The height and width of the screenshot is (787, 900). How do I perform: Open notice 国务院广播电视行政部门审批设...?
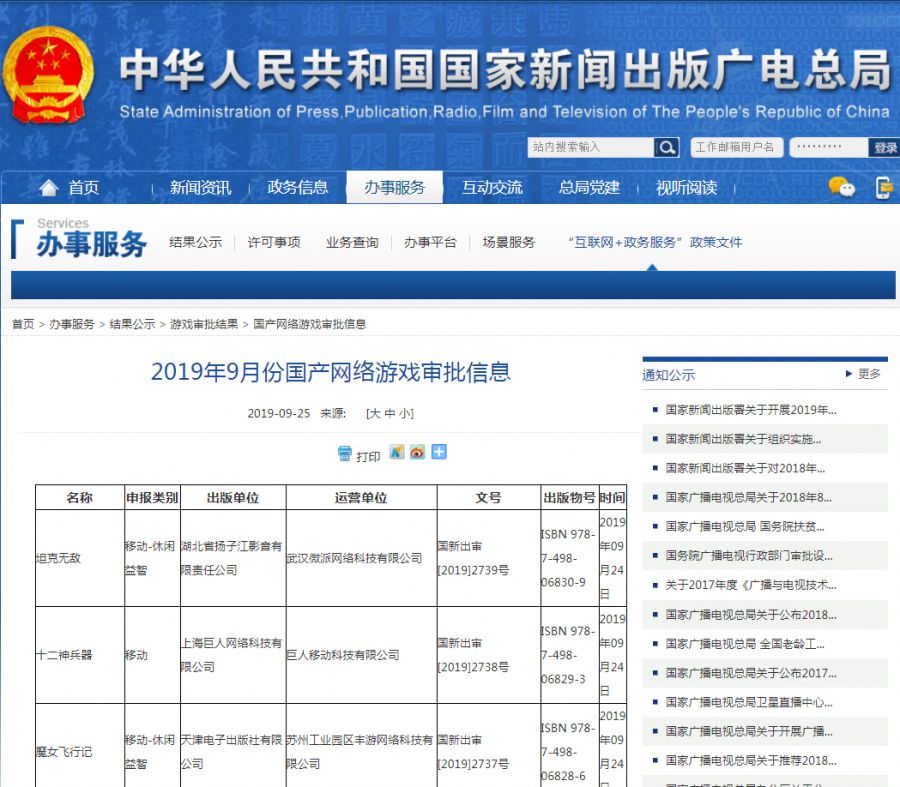coord(749,556)
